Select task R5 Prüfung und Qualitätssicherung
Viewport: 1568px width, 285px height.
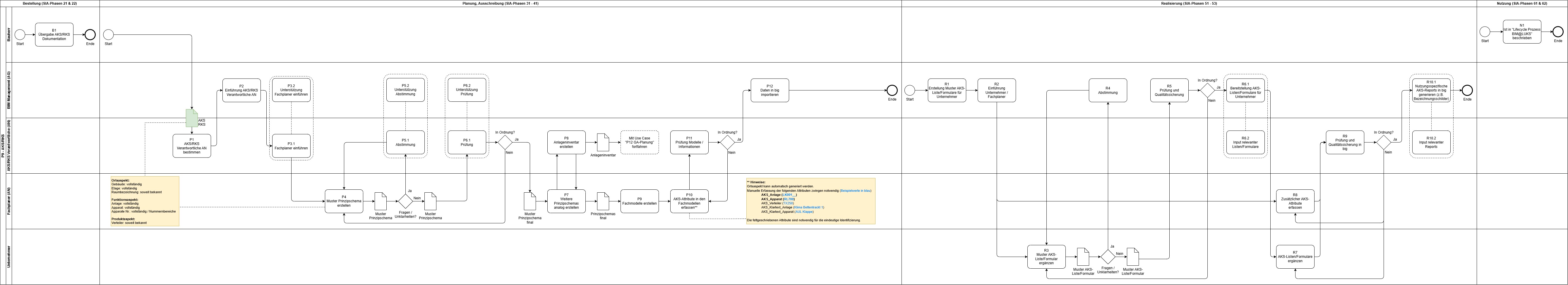(x=1169, y=91)
